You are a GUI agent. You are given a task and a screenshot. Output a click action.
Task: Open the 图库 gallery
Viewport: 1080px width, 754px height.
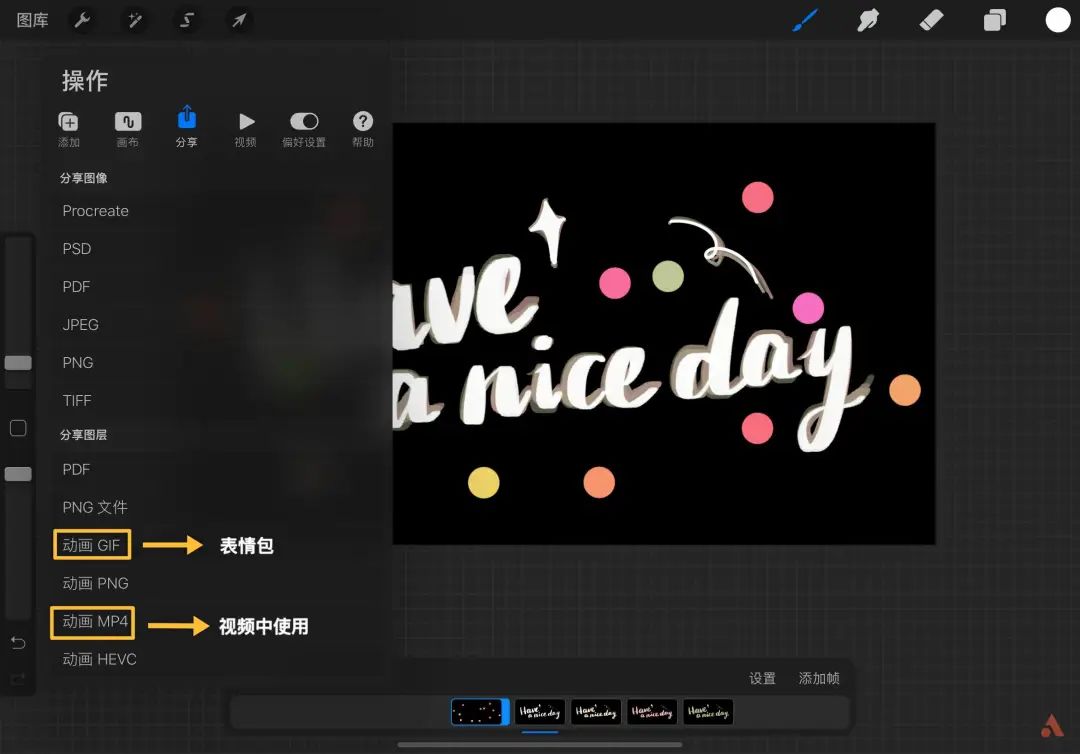coord(32,20)
